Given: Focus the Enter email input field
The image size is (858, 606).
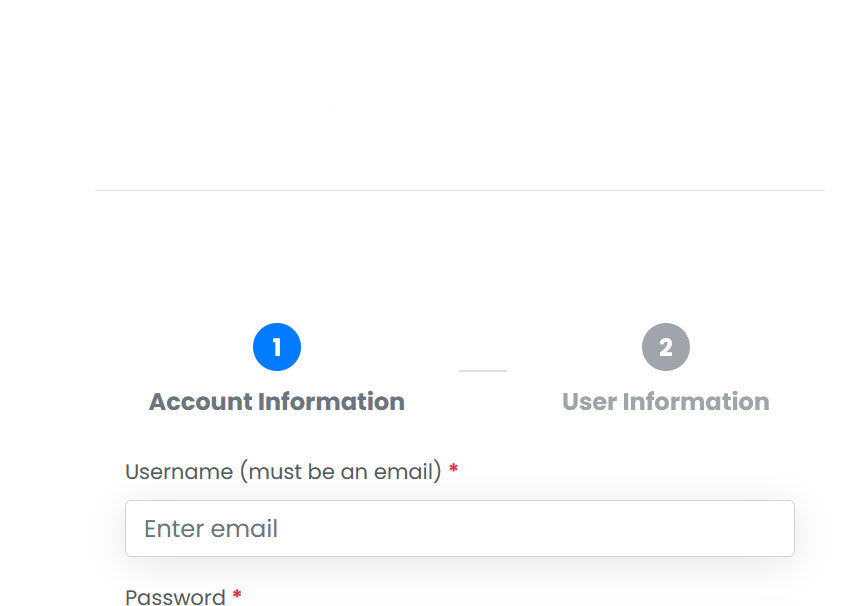Looking at the screenshot, I should [x=460, y=528].
